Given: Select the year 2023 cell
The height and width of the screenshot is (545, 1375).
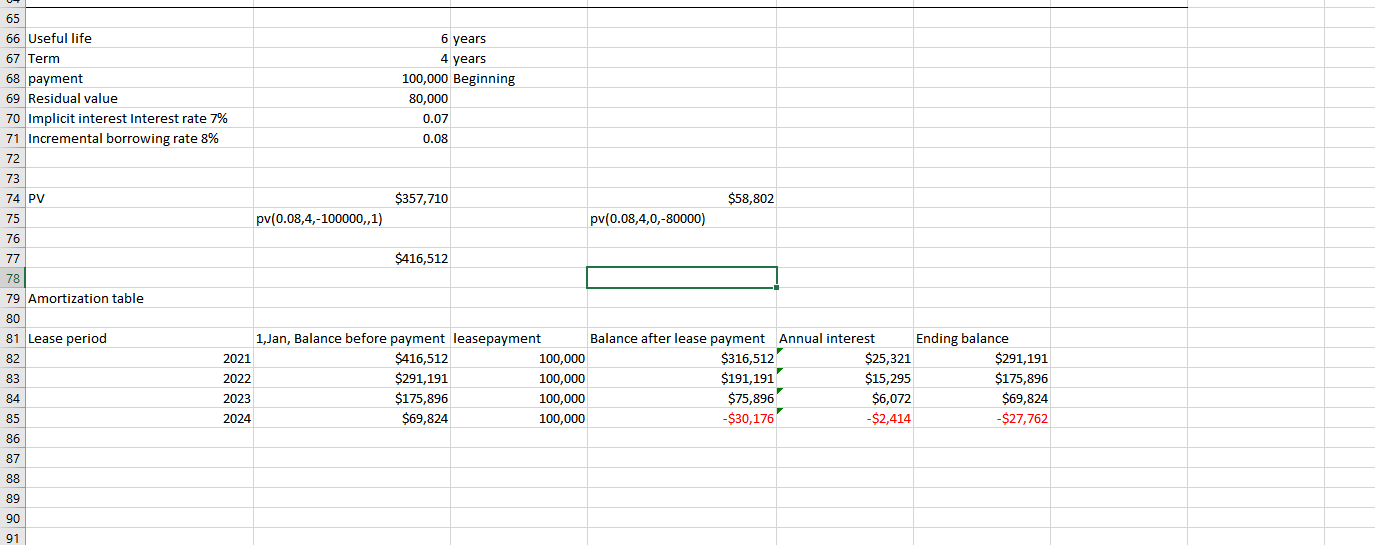Looking at the screenshot, I should [139, 398].
